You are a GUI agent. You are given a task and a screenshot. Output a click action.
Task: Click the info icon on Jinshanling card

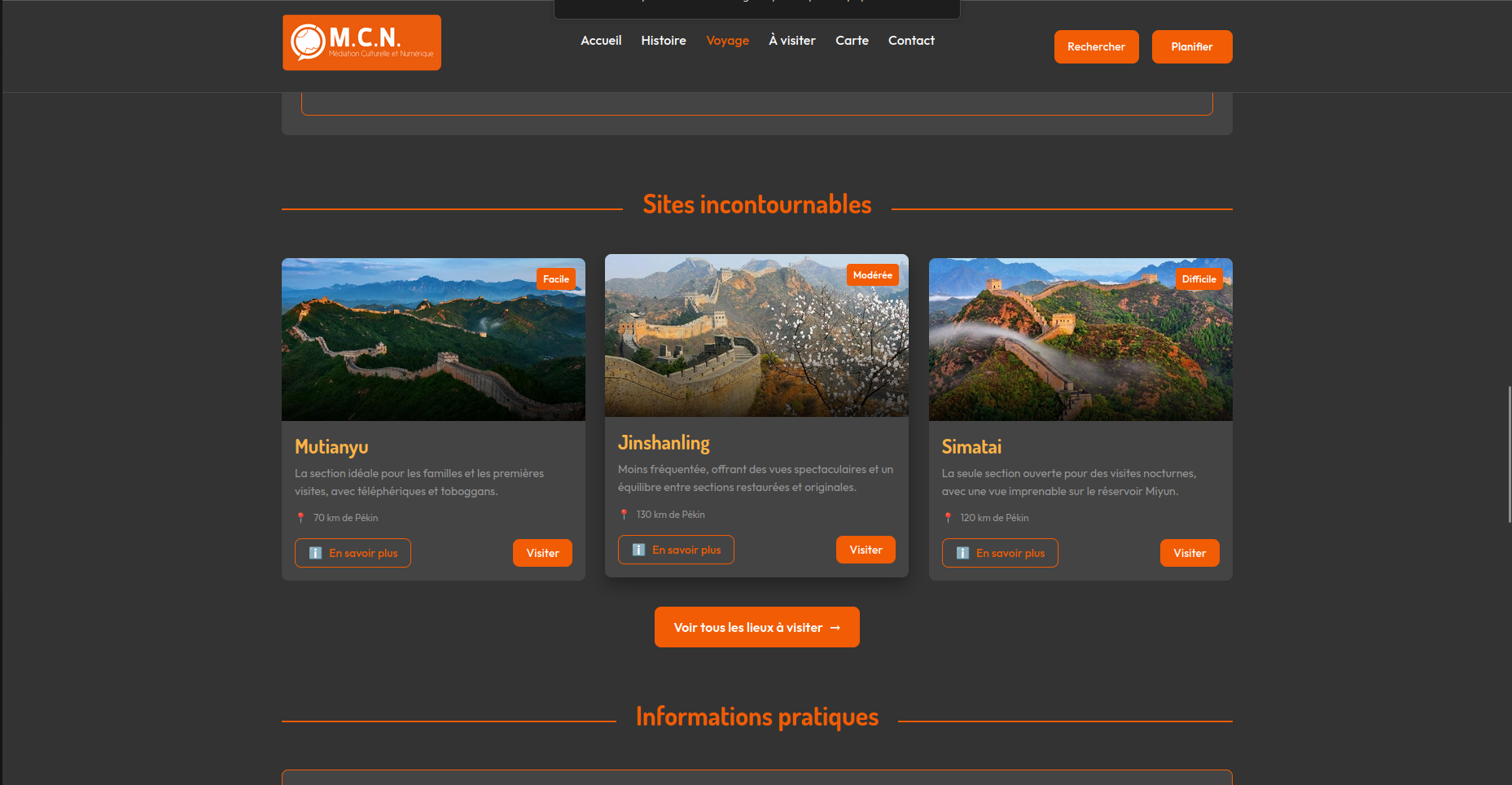coord(638,550)
